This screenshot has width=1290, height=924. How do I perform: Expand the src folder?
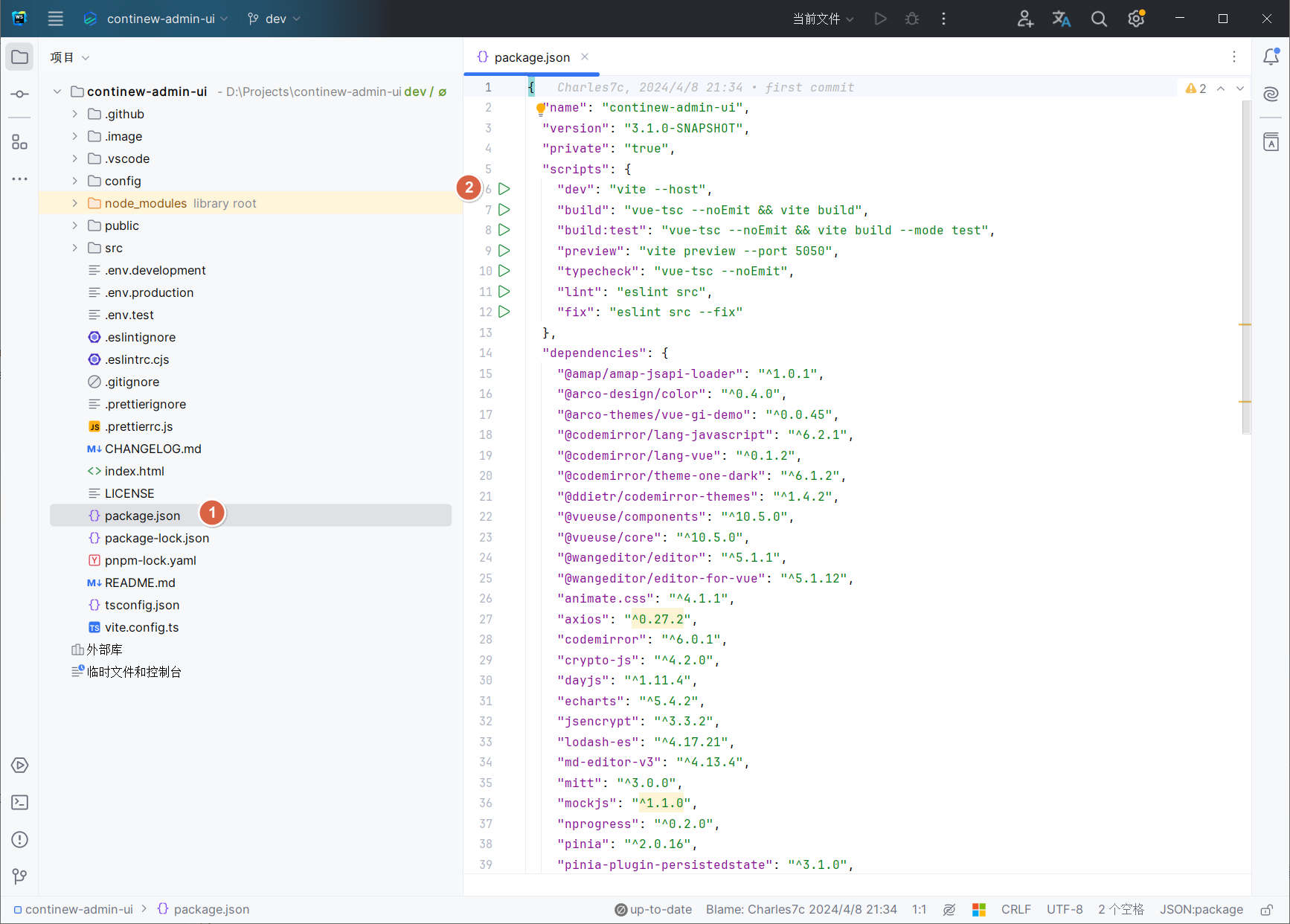(x=75, y=248)
